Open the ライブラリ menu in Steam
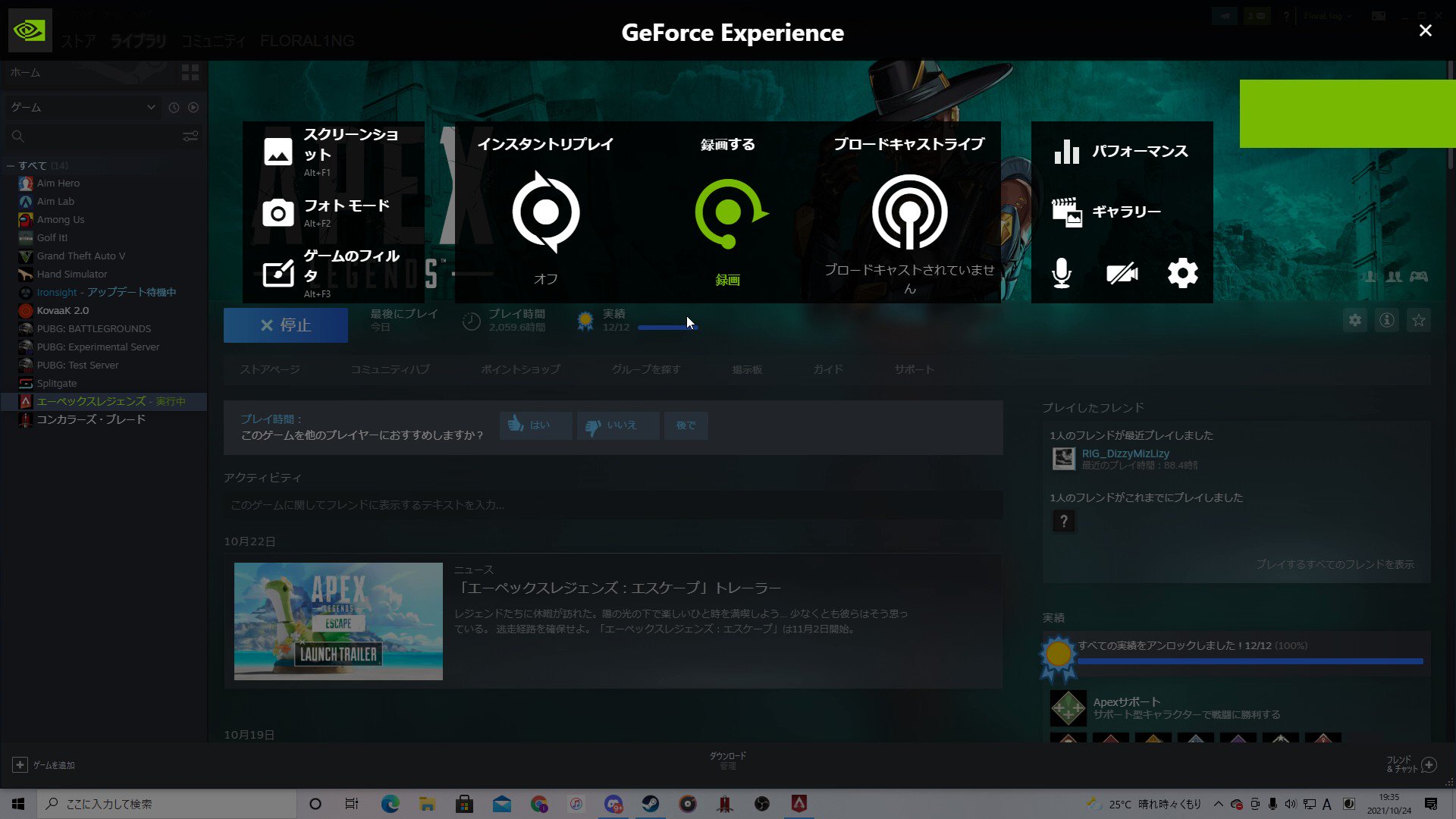The width and height of the screenshot is (1456, 819). point(138,41)
